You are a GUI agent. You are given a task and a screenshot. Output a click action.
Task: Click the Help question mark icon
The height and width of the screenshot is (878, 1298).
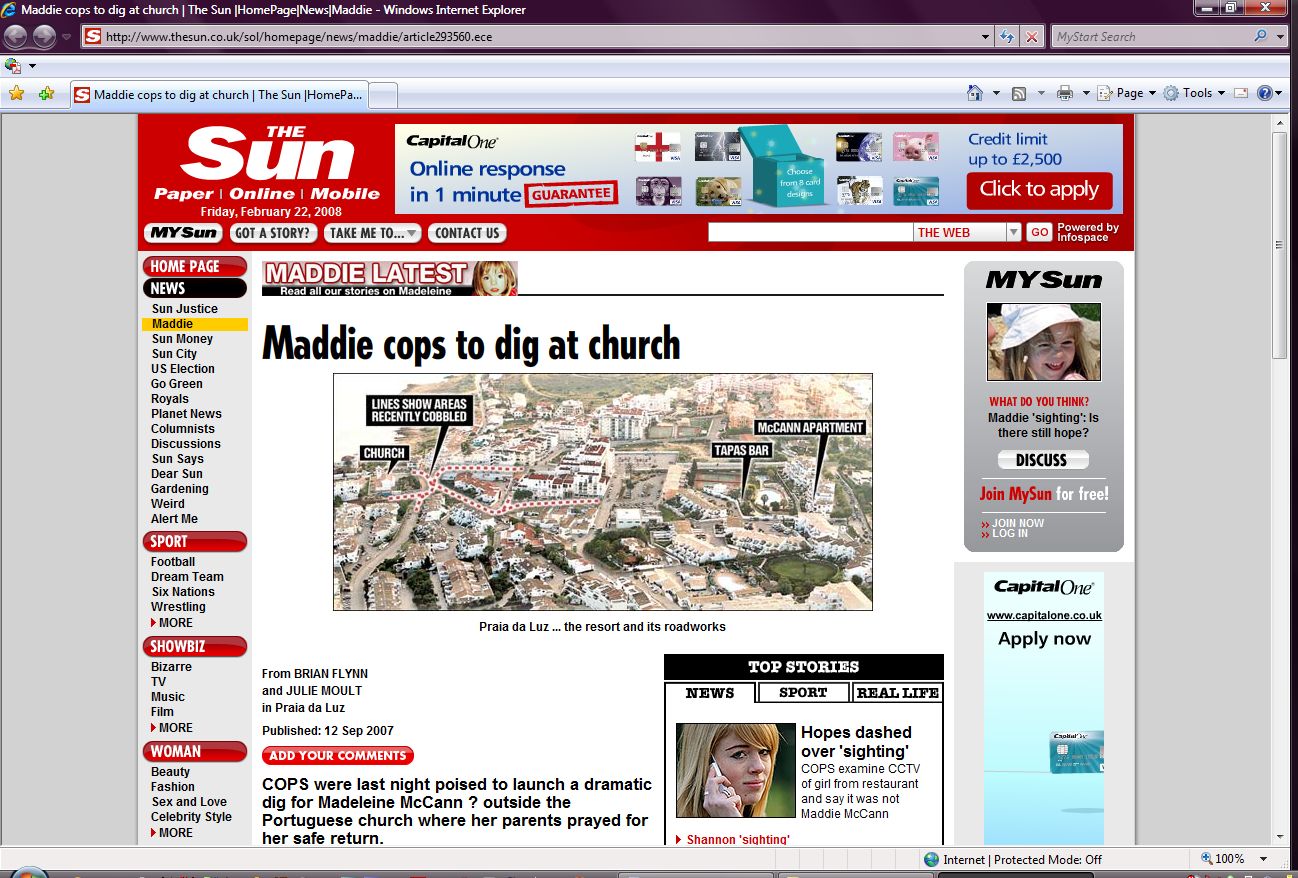(x=1265, y=93)
